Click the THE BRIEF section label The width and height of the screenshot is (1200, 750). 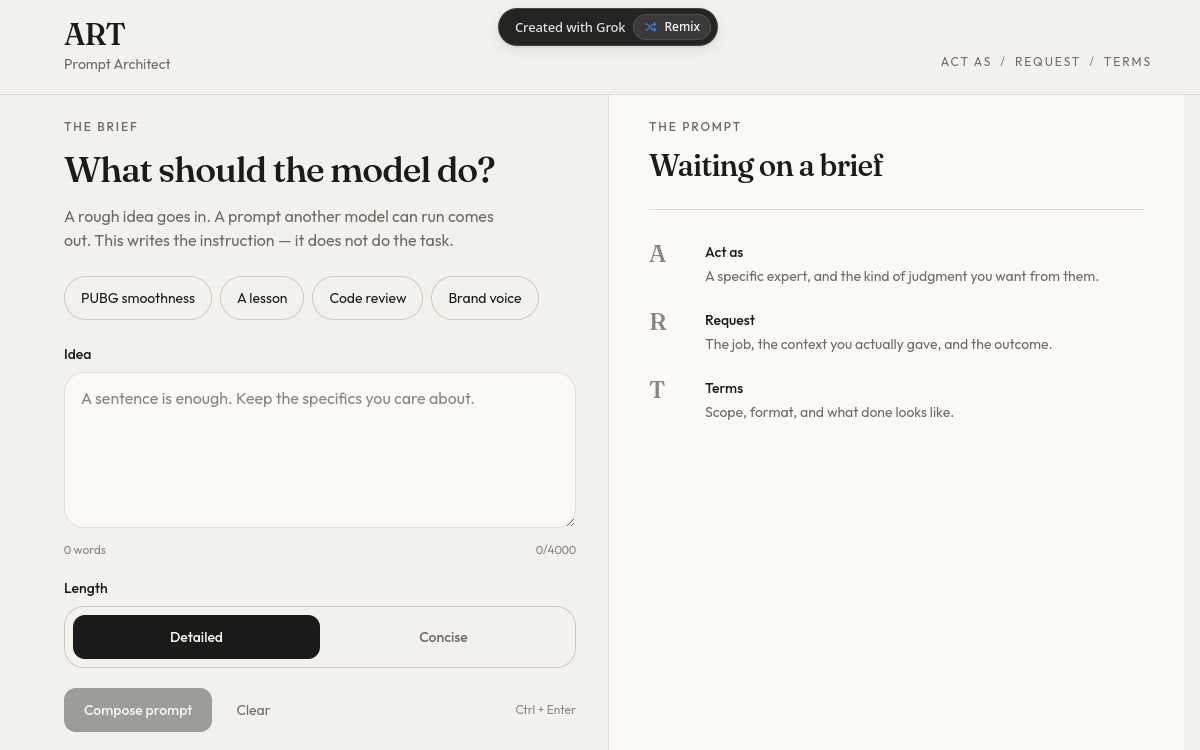101,127
